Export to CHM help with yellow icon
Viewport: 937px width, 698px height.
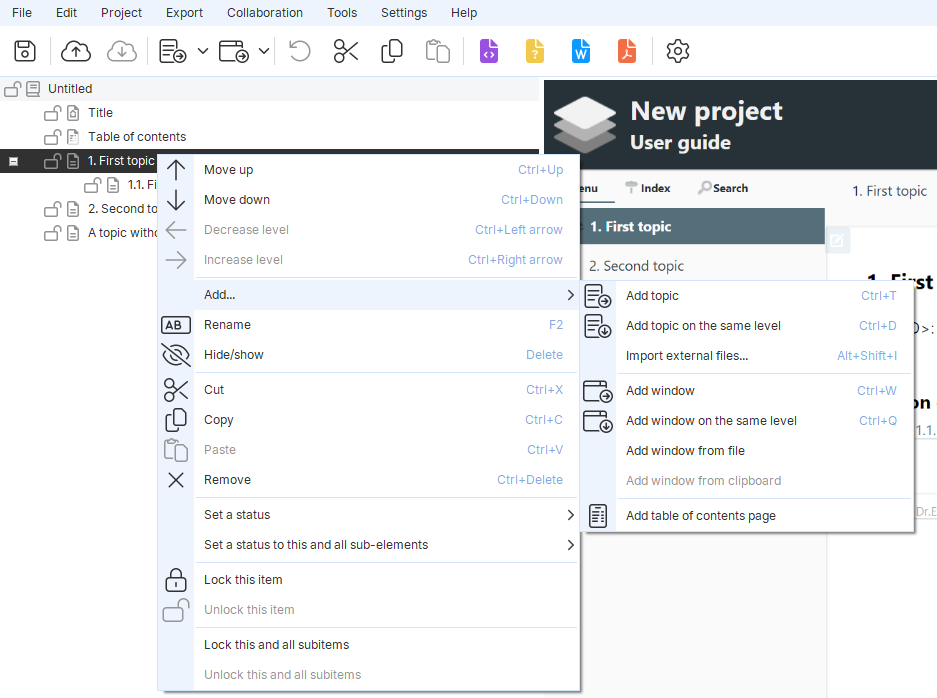535,51
